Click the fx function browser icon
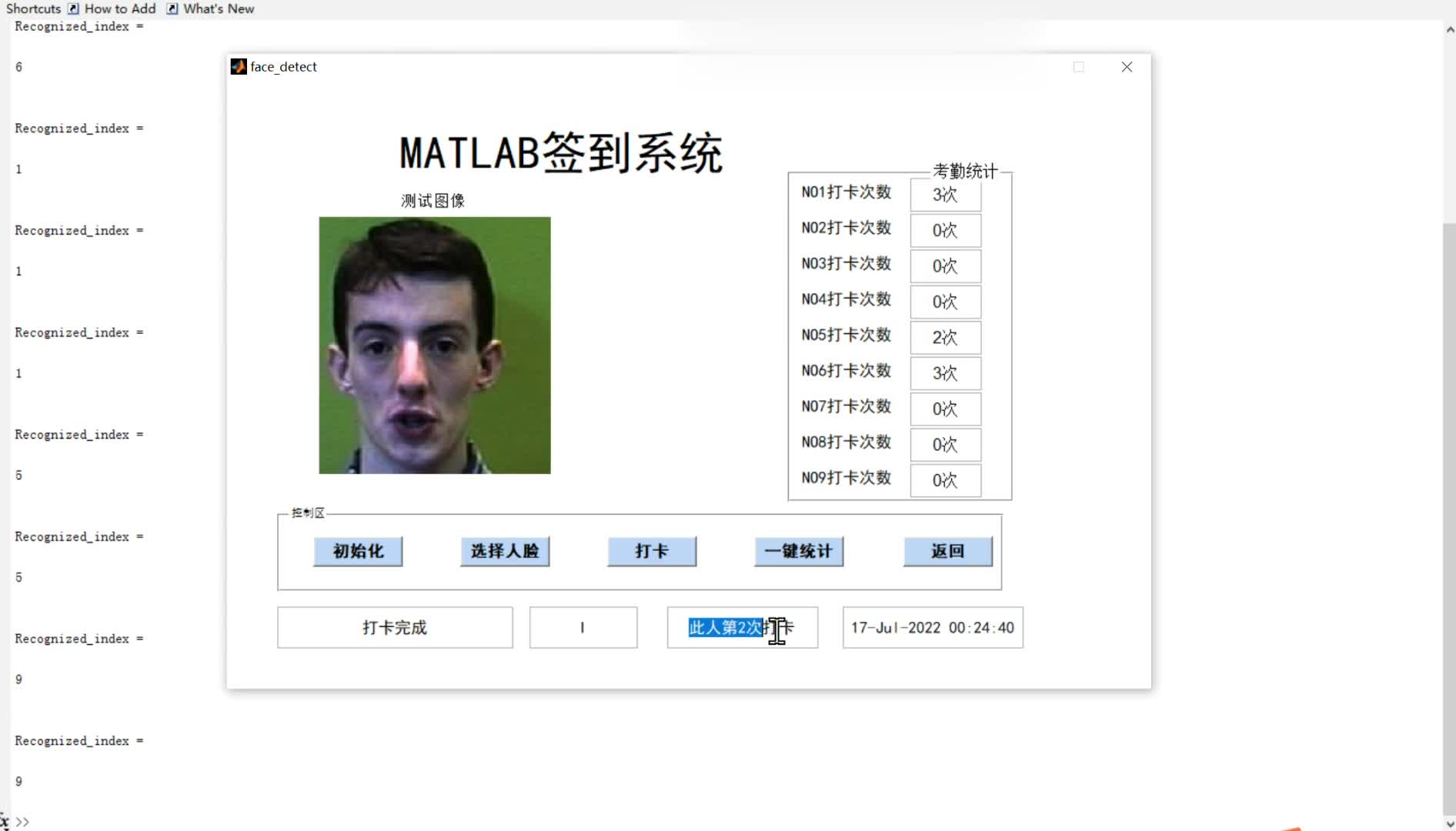 [5, 822]
